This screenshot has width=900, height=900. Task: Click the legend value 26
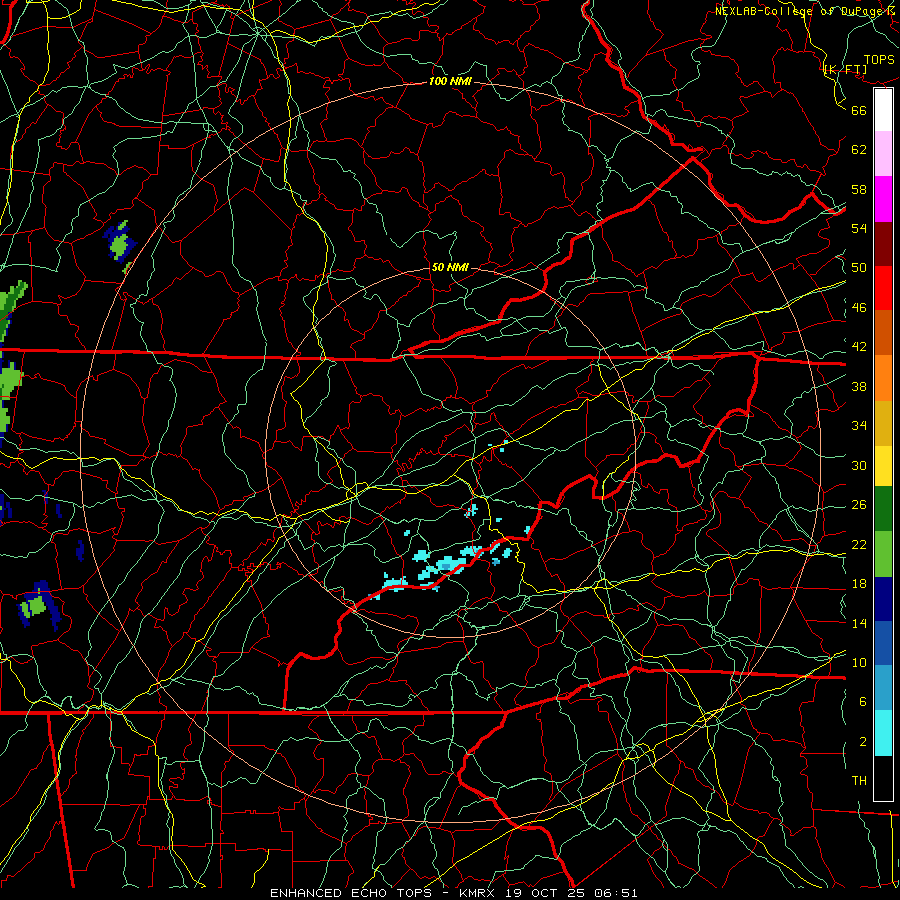coord(859,505)
